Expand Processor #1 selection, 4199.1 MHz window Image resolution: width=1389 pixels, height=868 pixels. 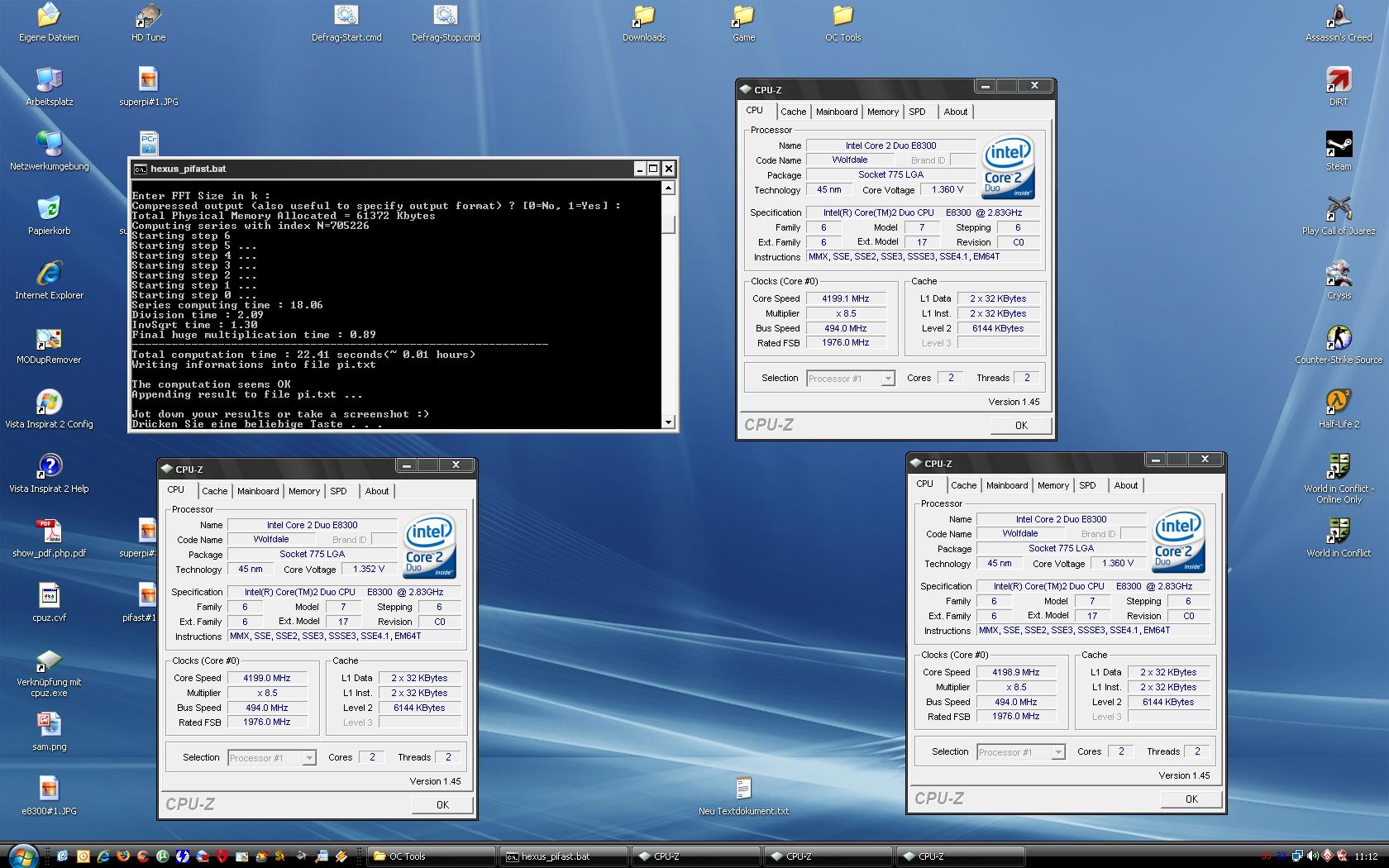(x=888, y=379)
